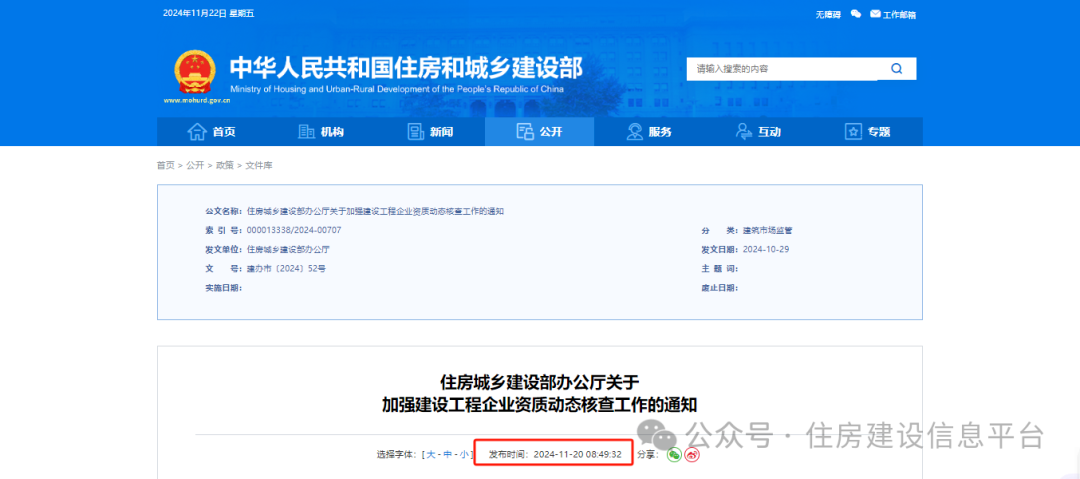Open 工作邮箱 envelope icon
Viewport: 1080px width, 479px height.
(875, 14)
